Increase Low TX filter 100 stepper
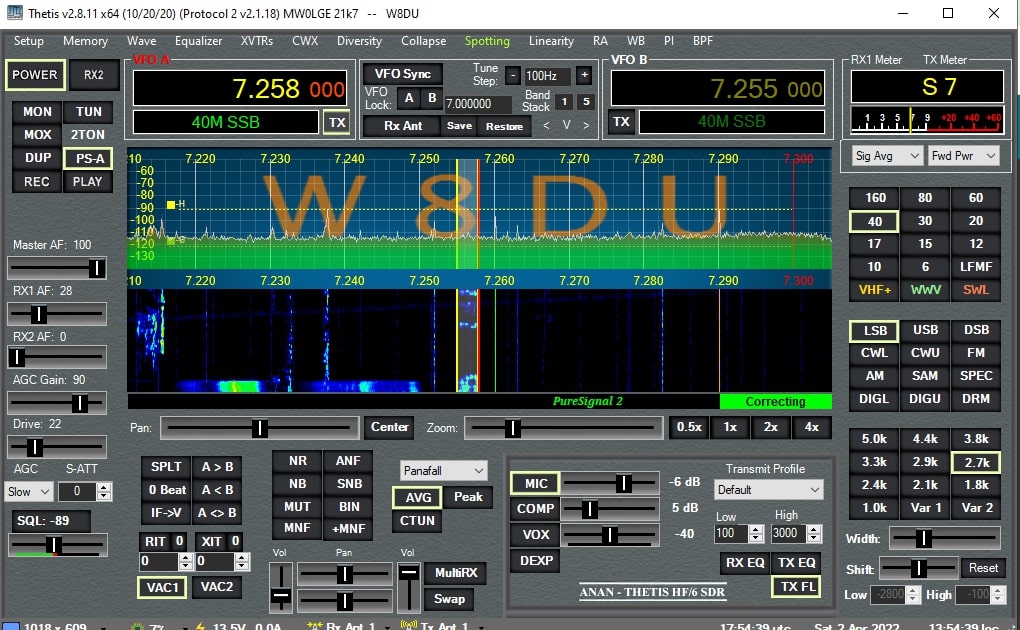Viewport: 1020px width, 630px height. 756,530
